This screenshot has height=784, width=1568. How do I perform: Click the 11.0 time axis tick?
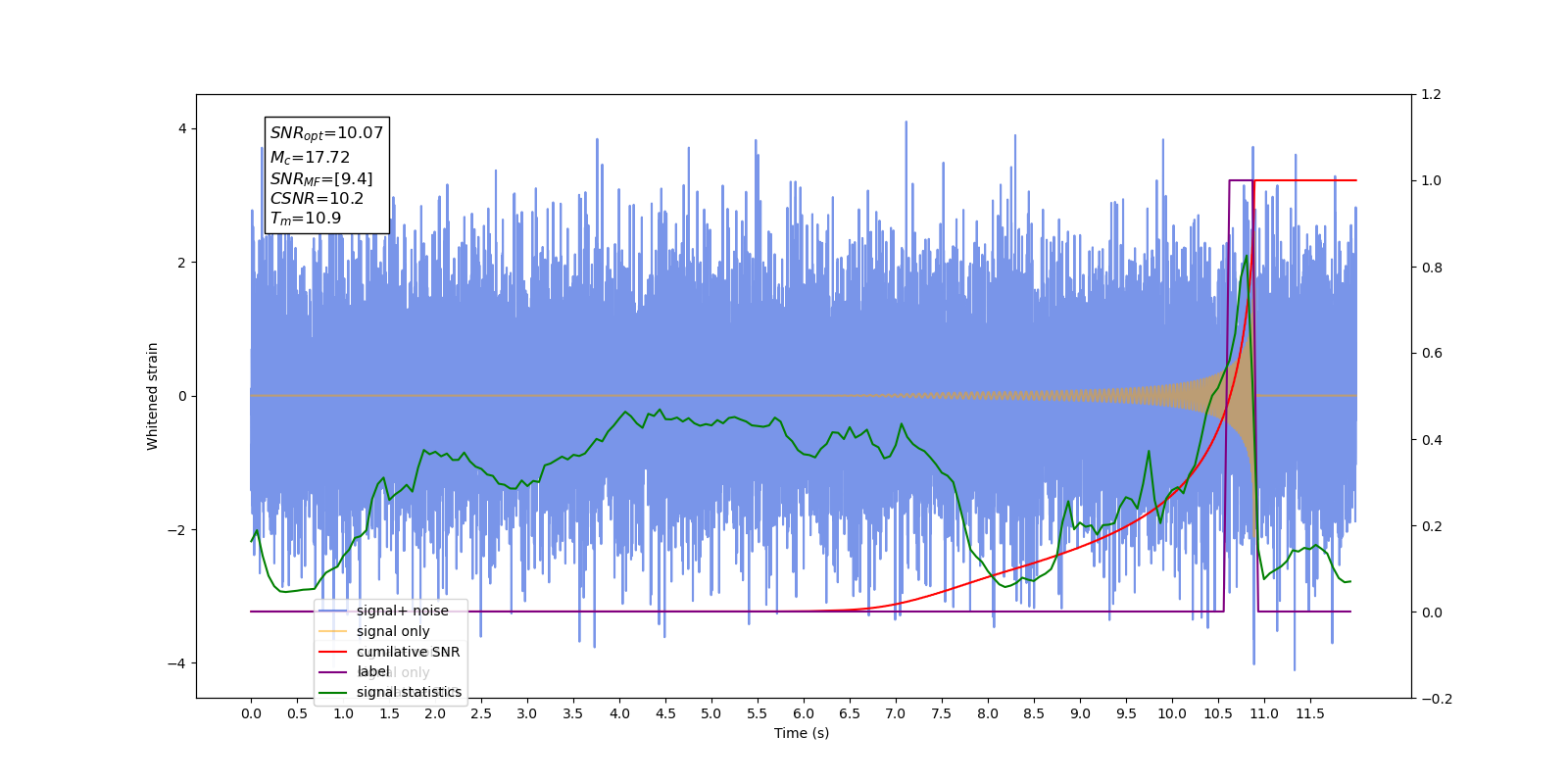click(1264, 713)
